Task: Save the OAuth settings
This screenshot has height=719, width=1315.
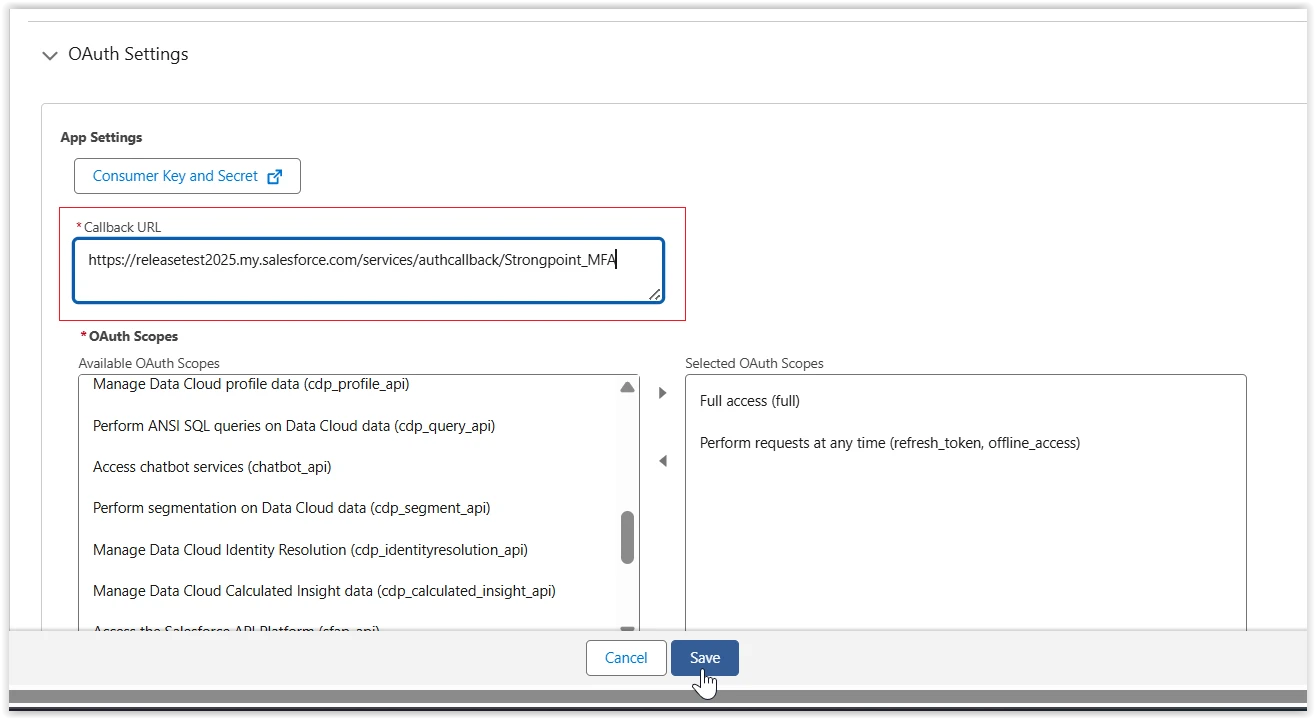Action: (x=704, y=658)
